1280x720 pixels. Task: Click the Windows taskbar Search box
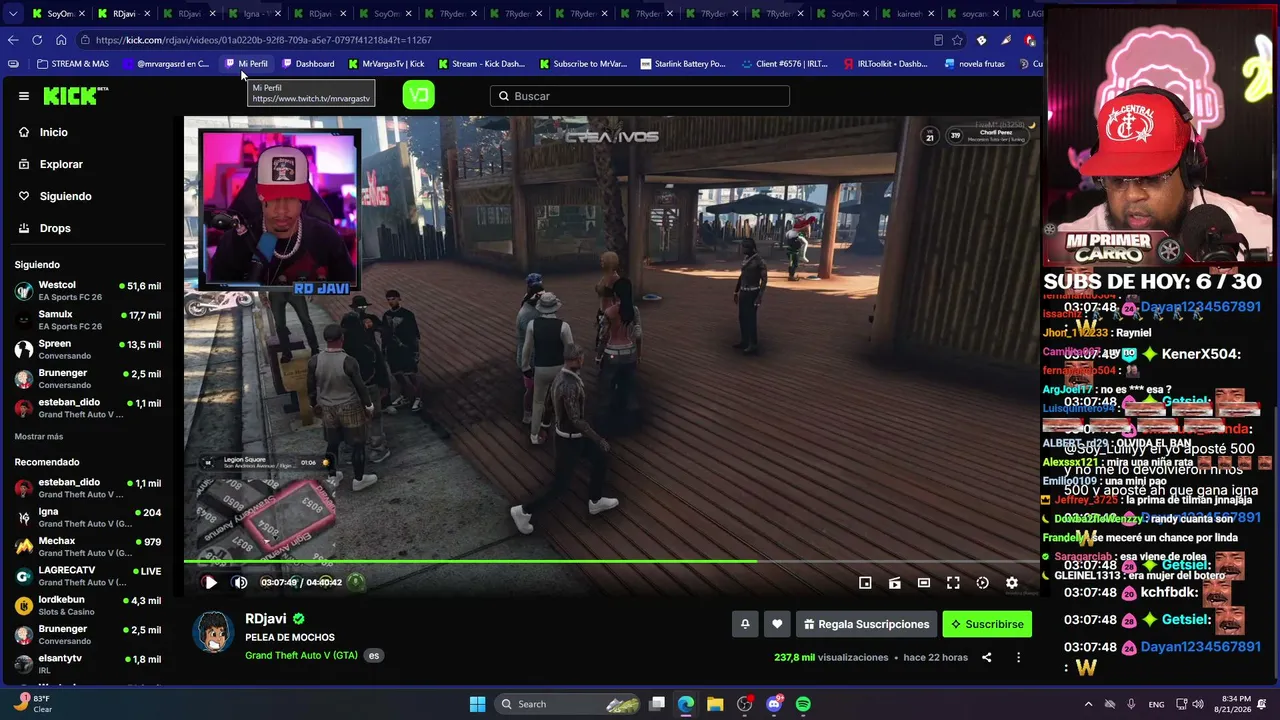click(x=567, y=704)
